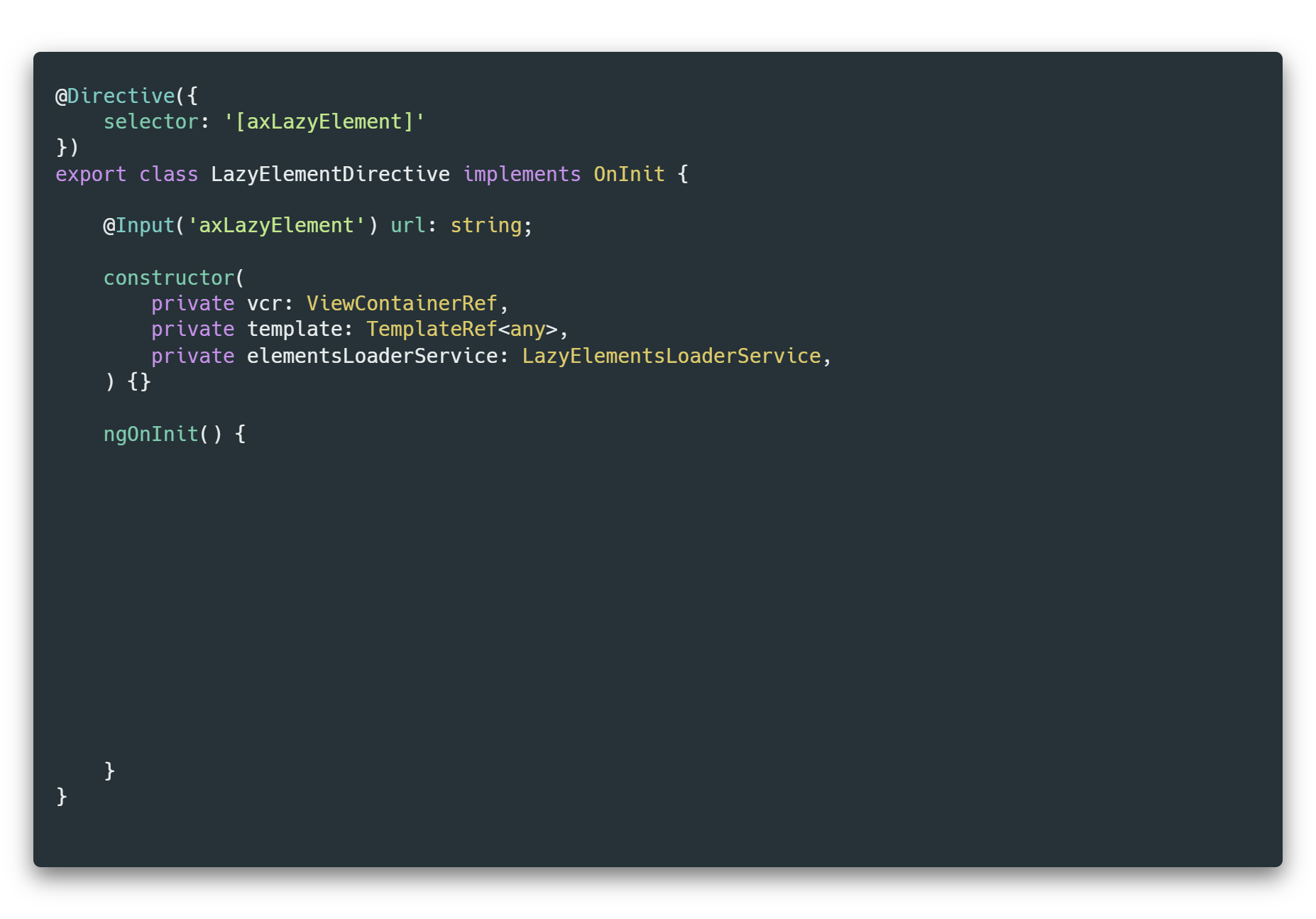Click the elementsLoaderService parameter name
This screenshot has height=919, width=1316.
tap(372, 356)
